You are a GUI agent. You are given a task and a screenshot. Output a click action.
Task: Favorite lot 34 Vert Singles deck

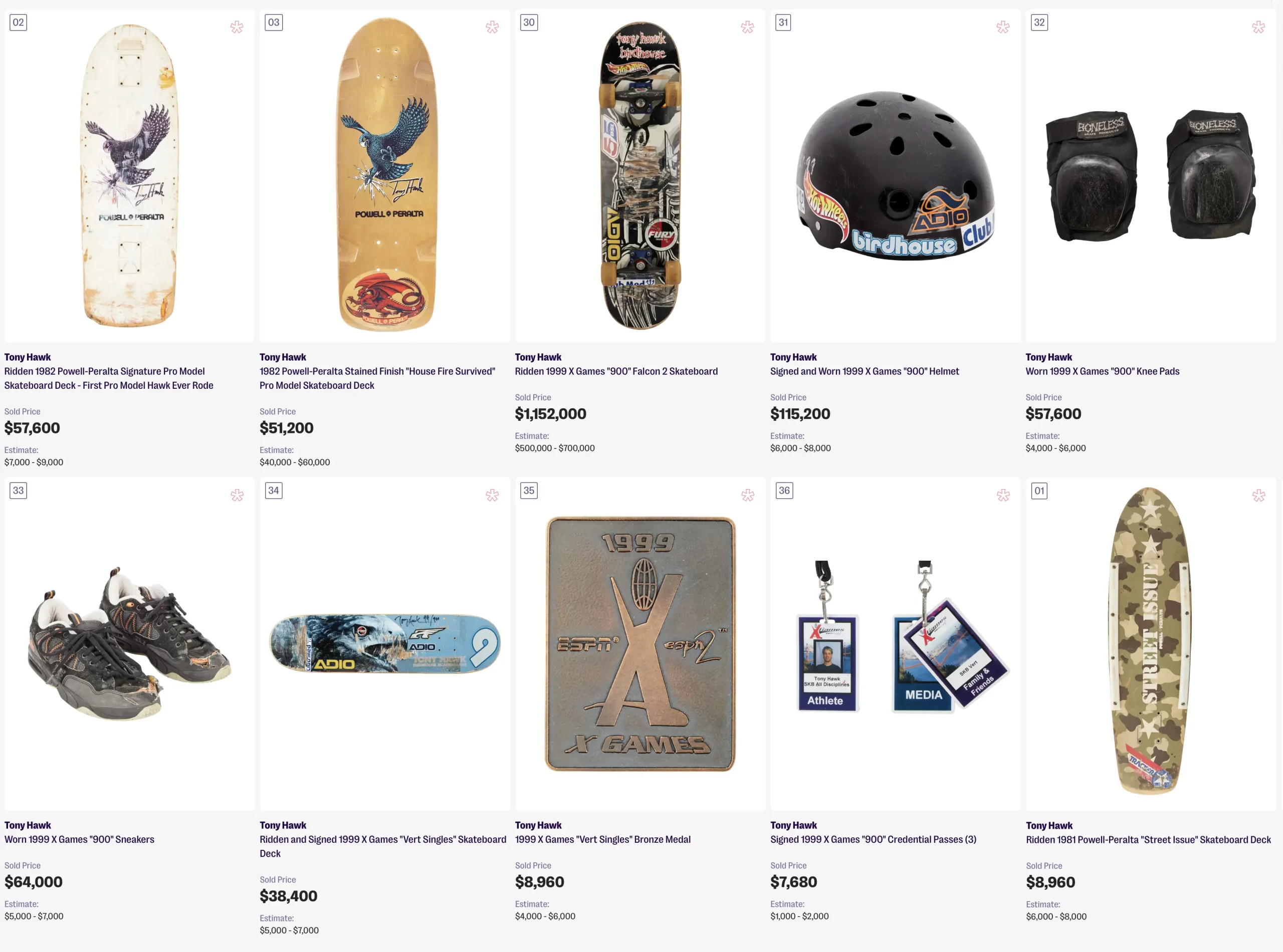point(492,495)
